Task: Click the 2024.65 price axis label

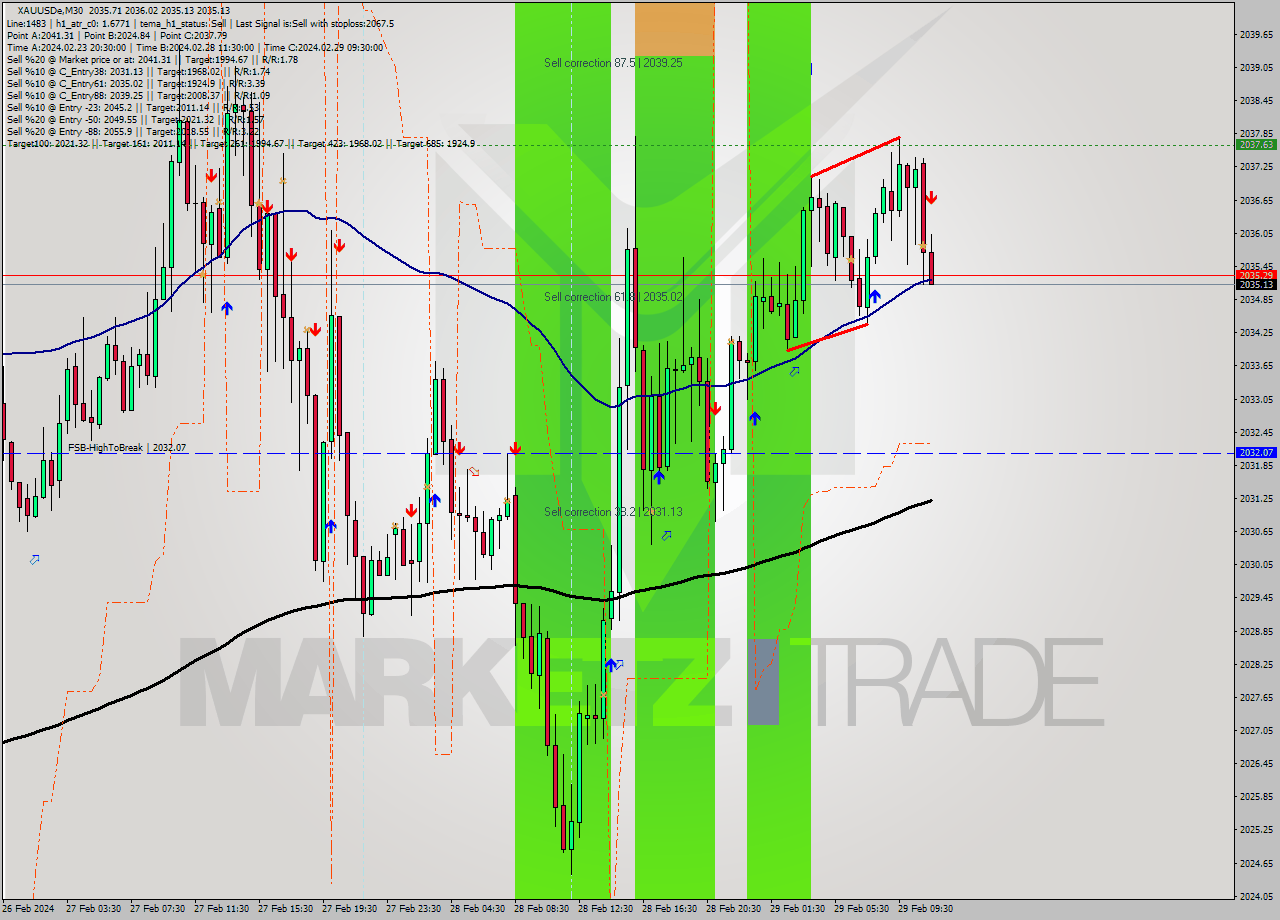Action: pos(1255,863)
